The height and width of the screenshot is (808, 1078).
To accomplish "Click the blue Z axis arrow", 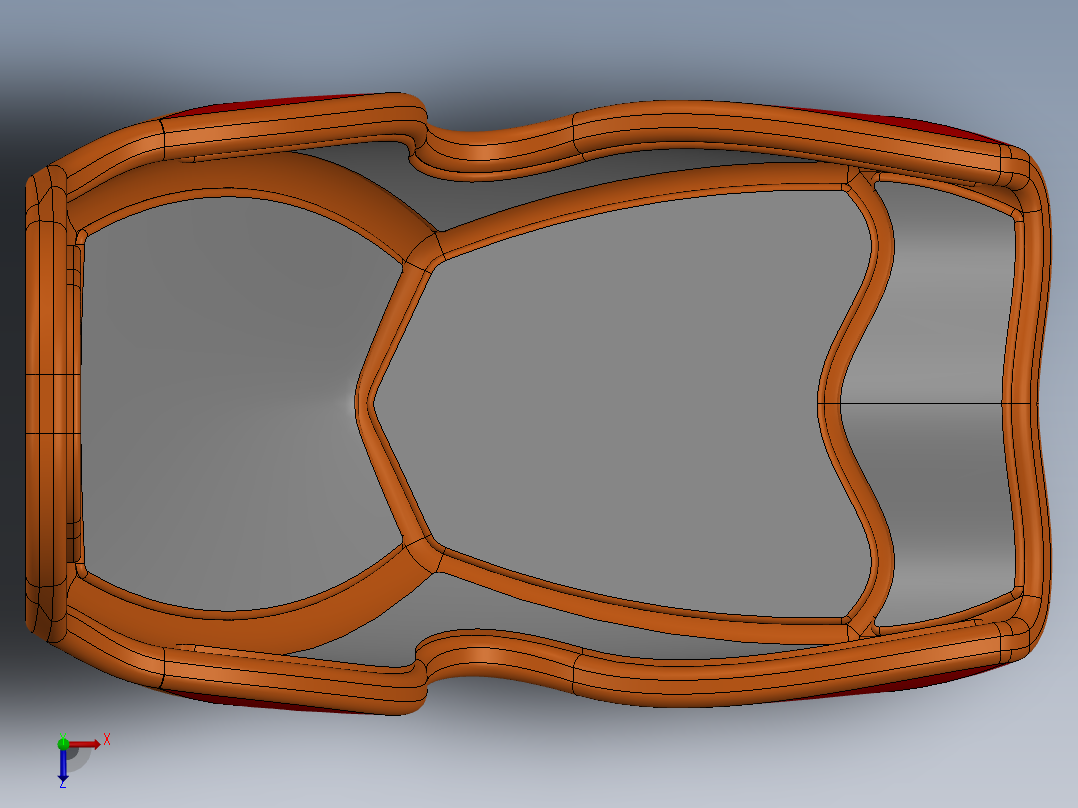I will tap(63, 765).
